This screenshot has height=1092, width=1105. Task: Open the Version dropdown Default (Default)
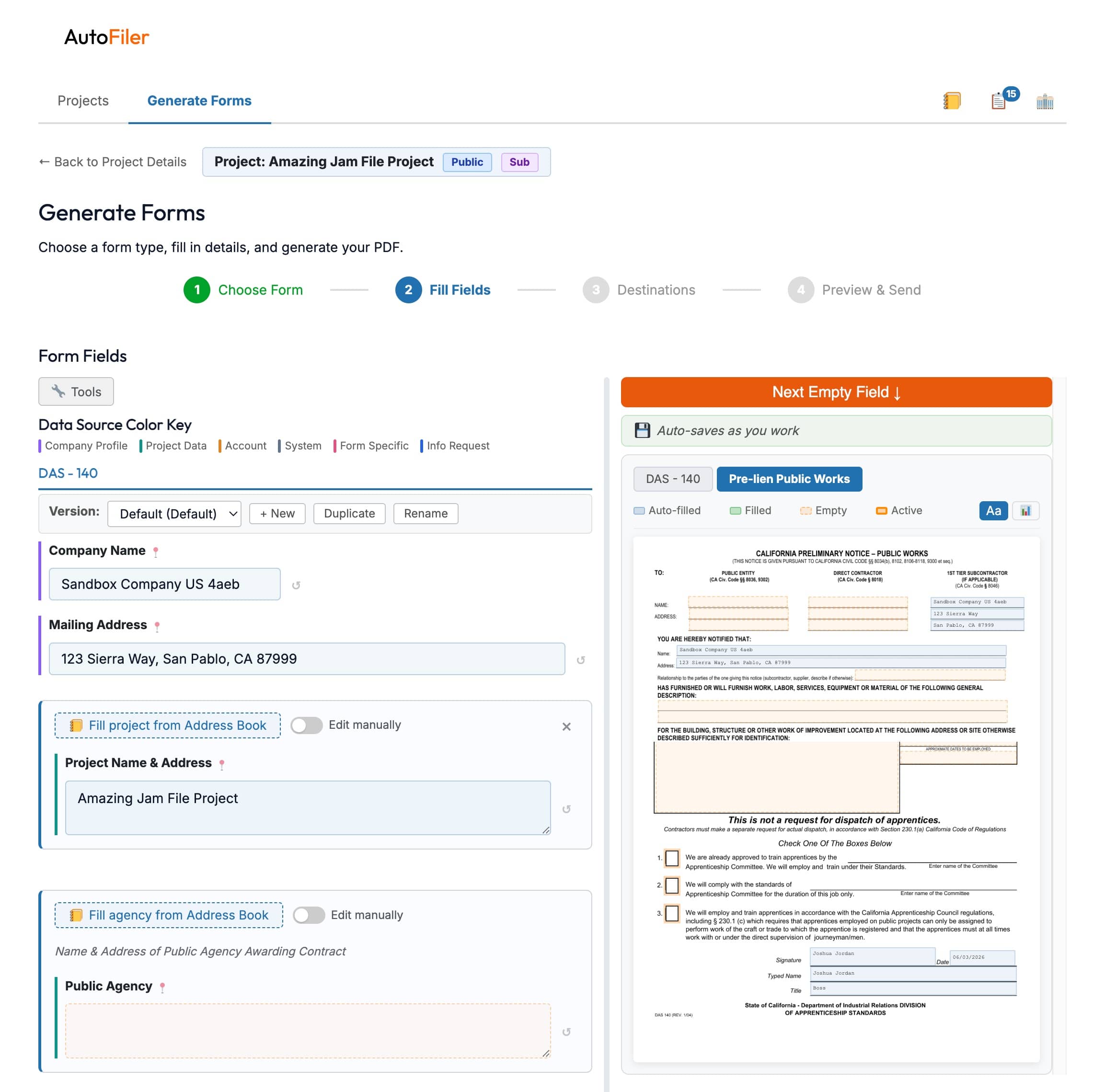[174, 514]
